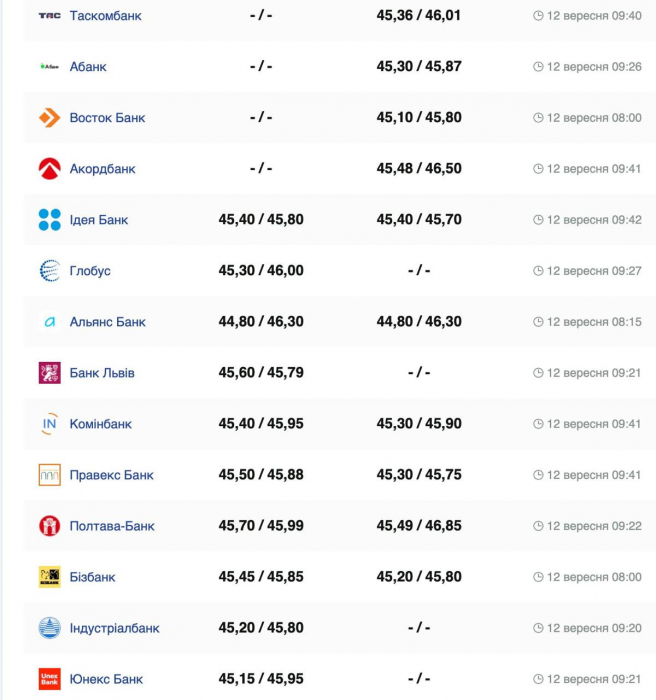This screenshot has width=656, height=700.
Task: Click the clock icon in Таскомбанк row
Action: (538, 16)
